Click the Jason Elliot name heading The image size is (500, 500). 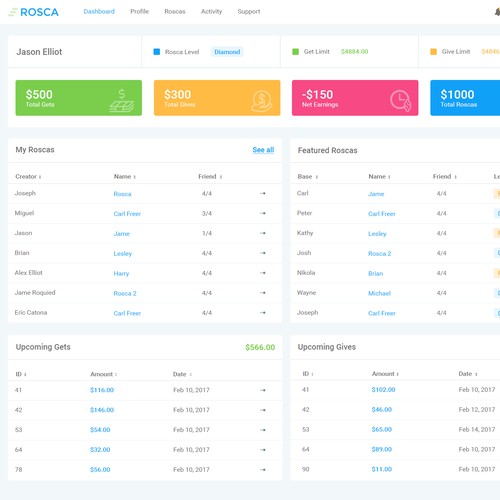[x=39, y=52]
